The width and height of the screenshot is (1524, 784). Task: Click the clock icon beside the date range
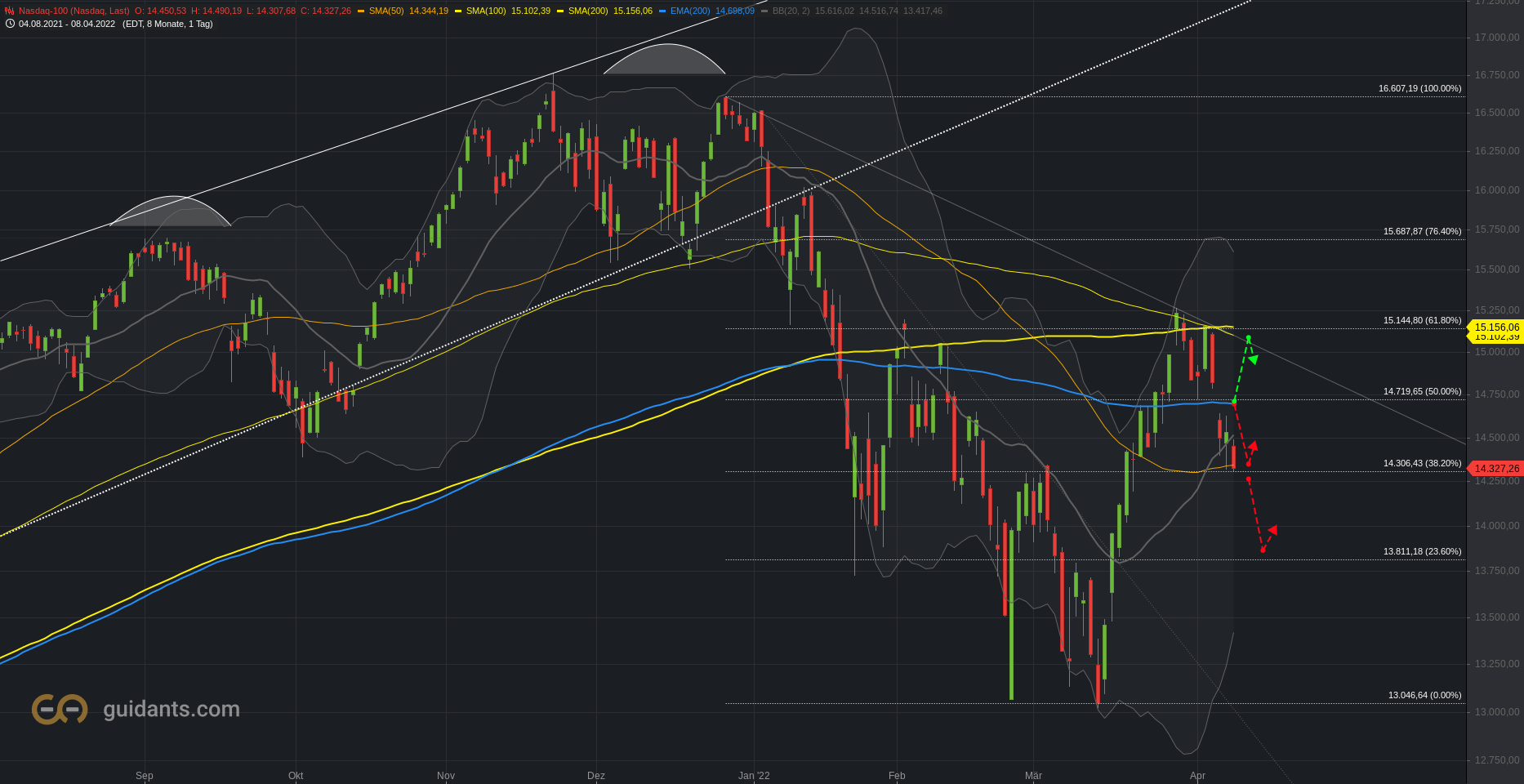click(10, 24)
